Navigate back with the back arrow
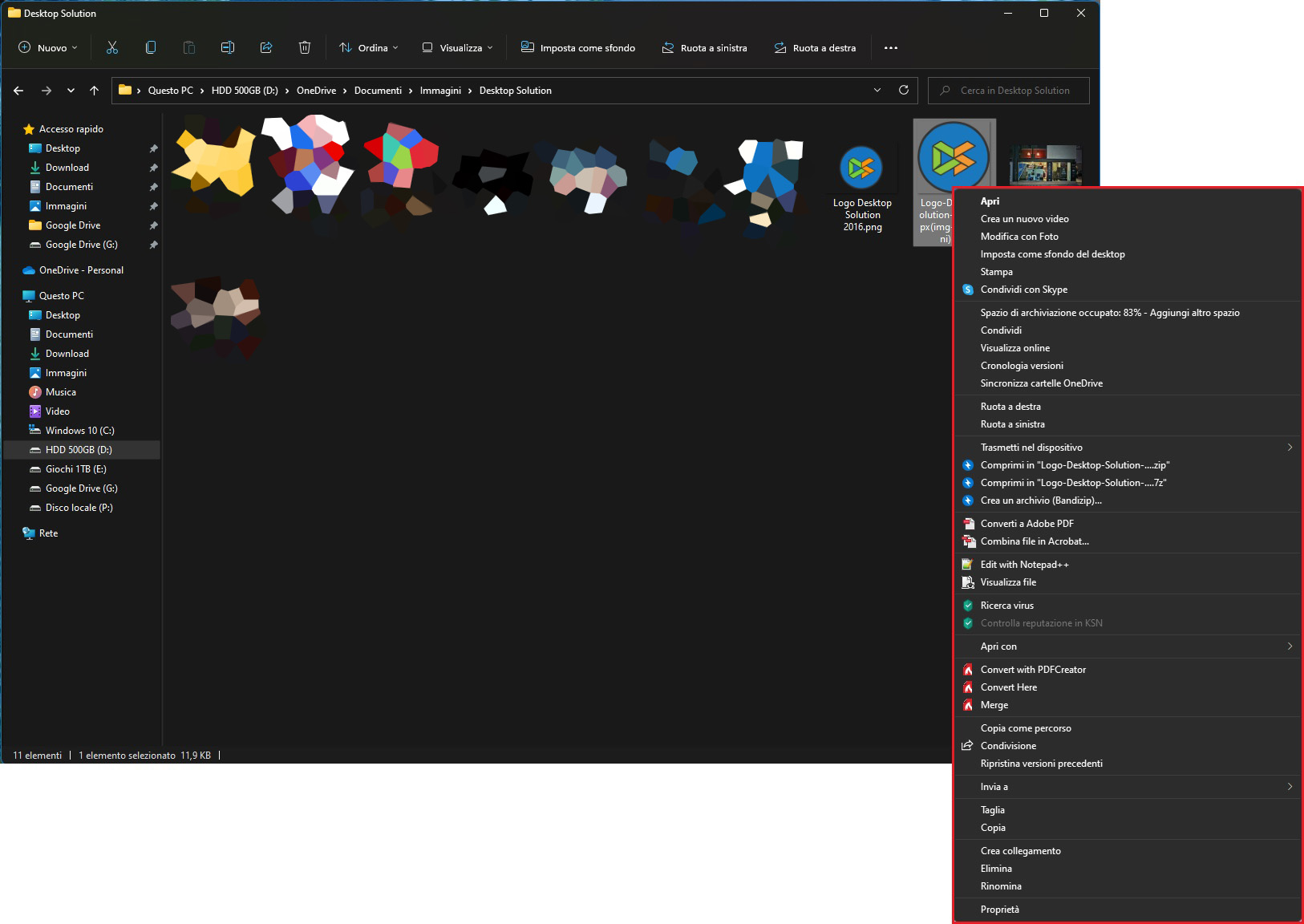The height and width of the screenshot is (924, 1304). [x=18, y=91]
